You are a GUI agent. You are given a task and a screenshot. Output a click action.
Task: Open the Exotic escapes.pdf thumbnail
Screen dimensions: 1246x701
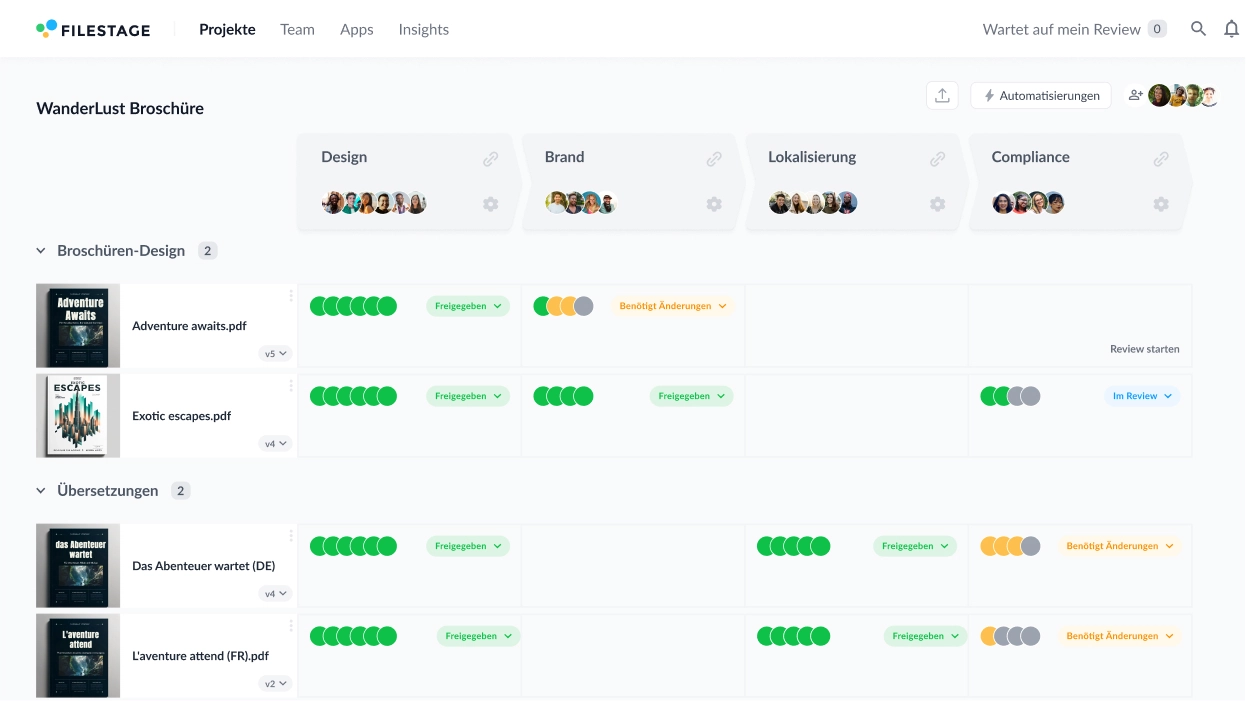click(x=77, y=415)
